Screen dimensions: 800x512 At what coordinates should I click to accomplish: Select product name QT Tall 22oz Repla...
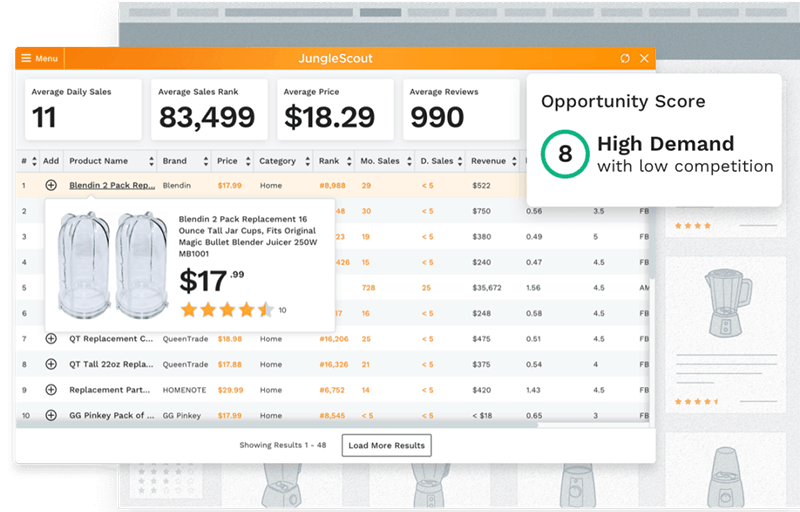(x=111, y=364)
